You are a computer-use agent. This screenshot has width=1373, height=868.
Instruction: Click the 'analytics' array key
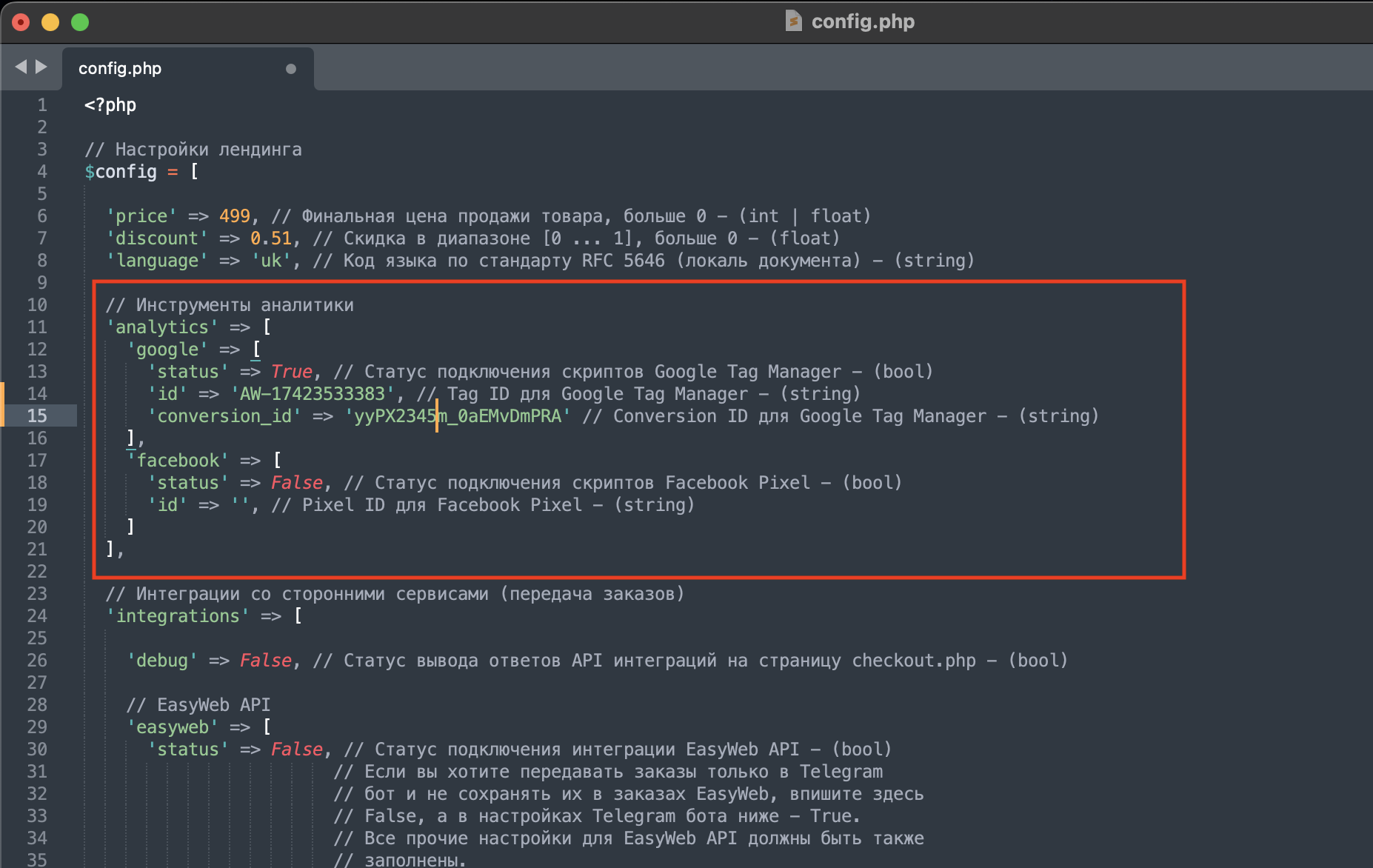162,327
